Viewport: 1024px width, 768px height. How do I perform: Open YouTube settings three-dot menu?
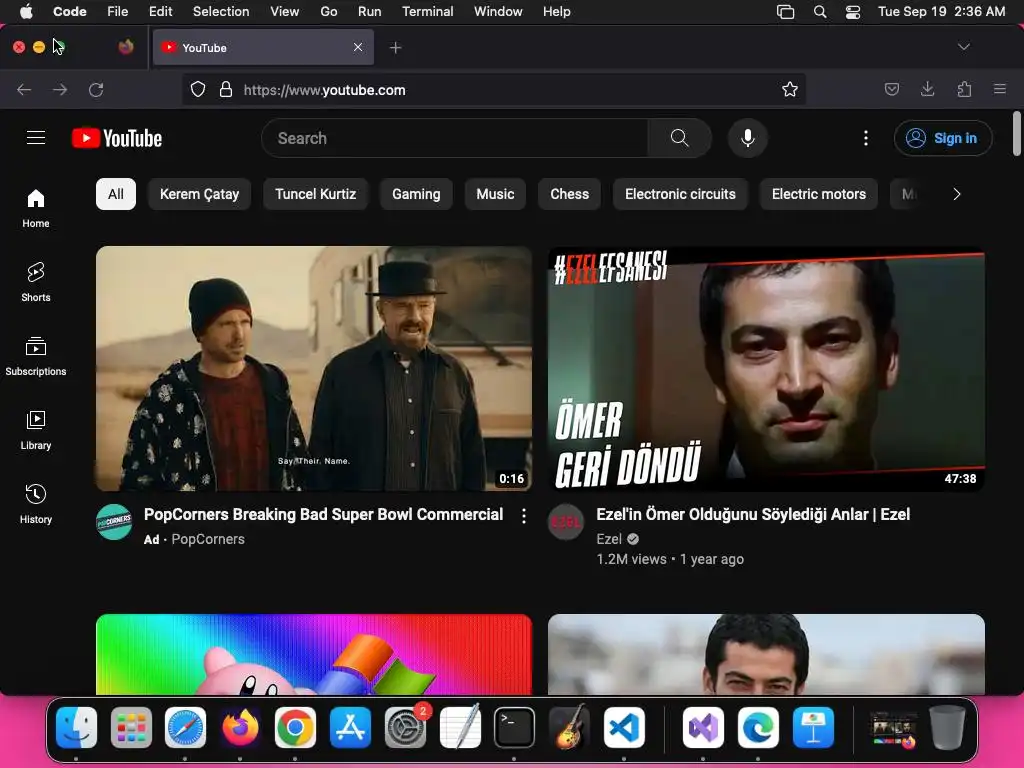866,138
